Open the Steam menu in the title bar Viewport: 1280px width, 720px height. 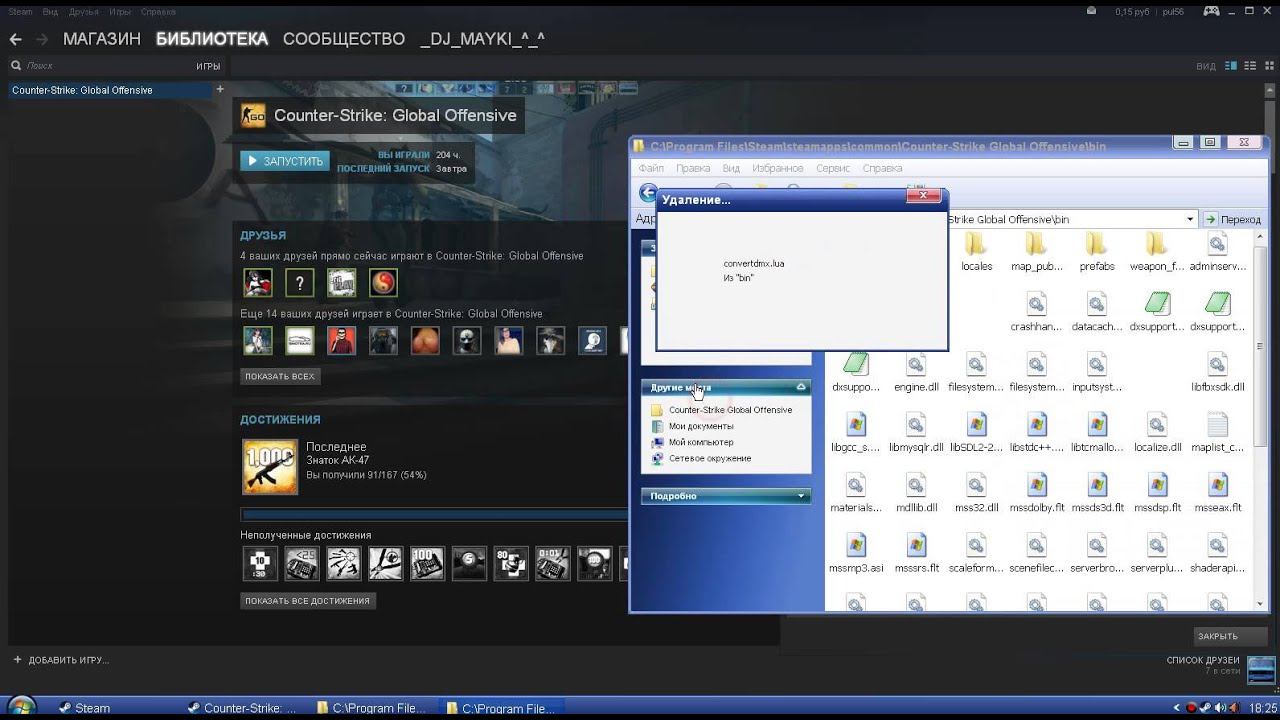click(20, 12)
